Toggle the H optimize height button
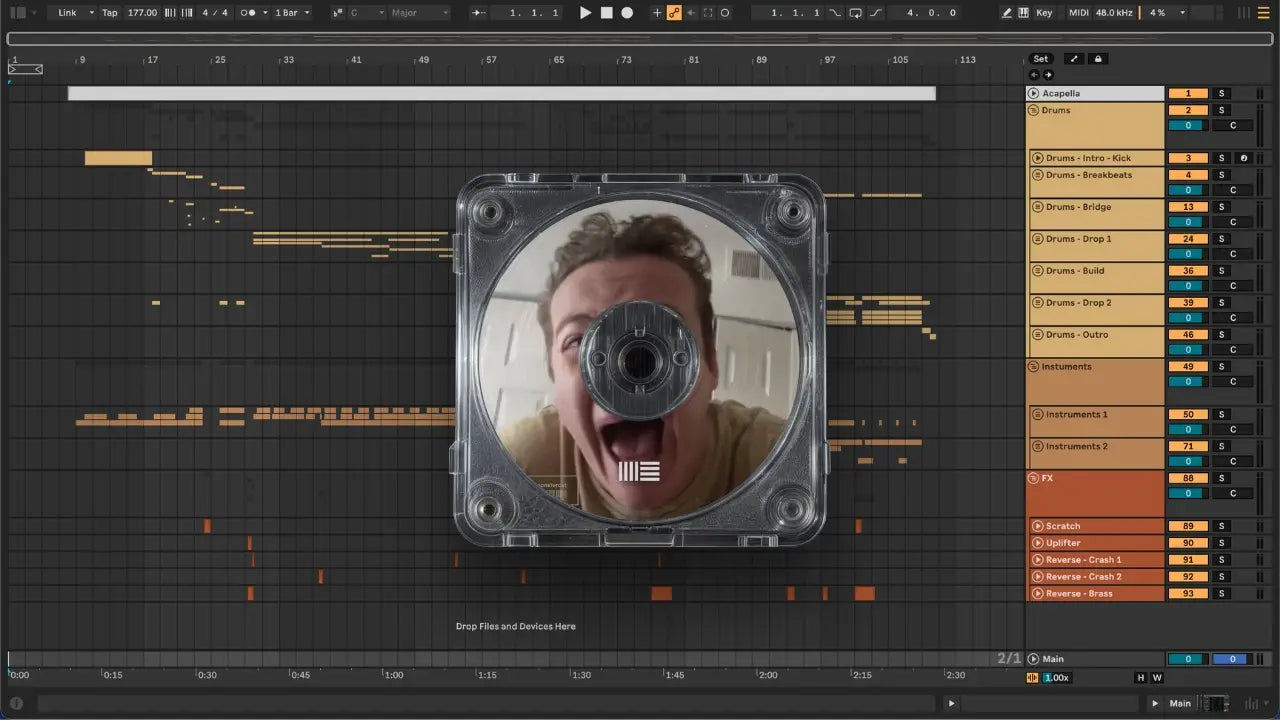 (x=1140, y=678)
